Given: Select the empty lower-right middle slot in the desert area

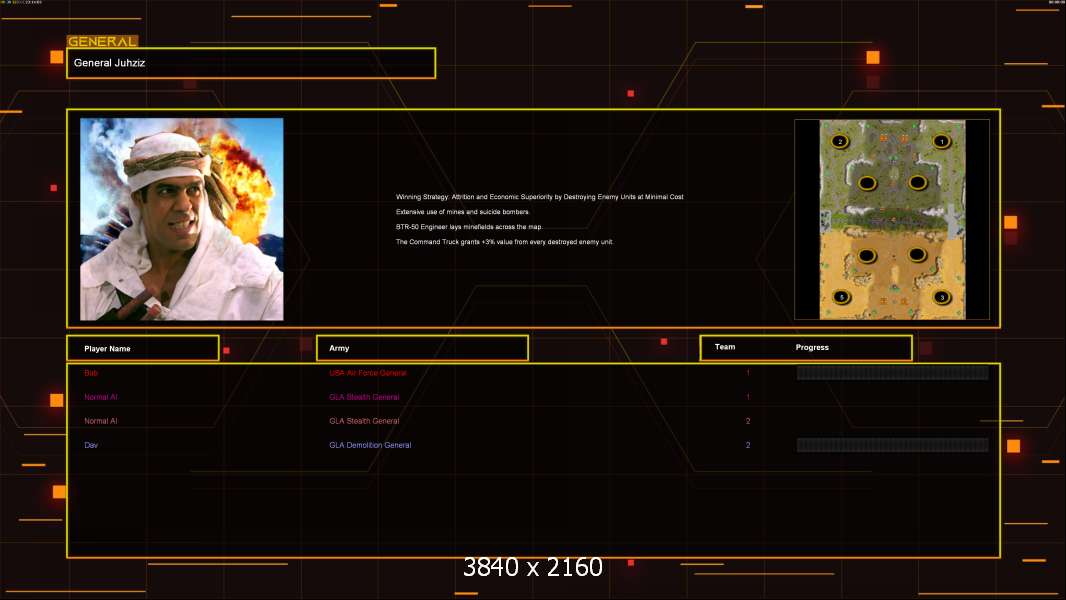Looking at the screenshot, I should tap(917, 255).
